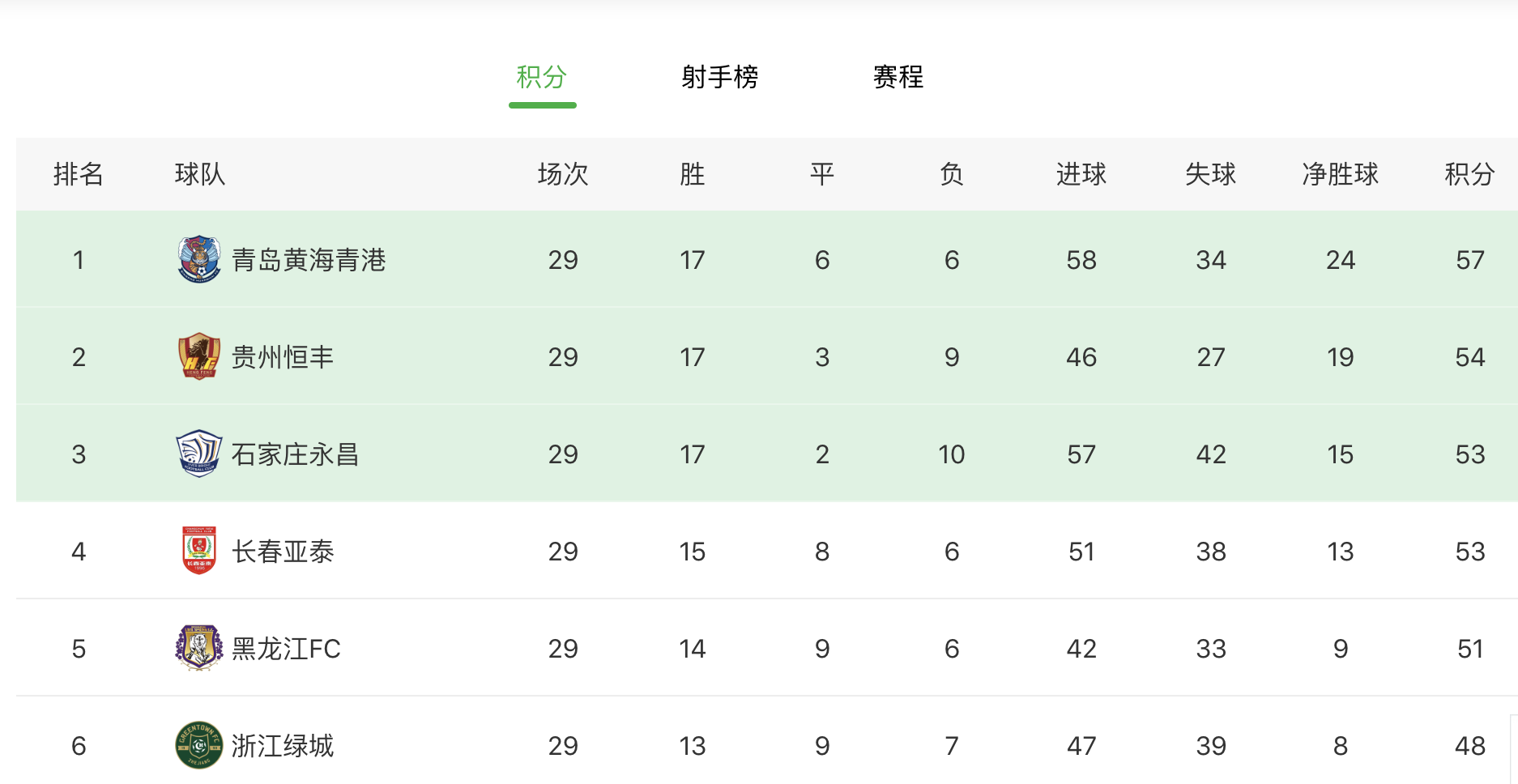The width and height of the screenshot is (1518, 784).
Task: Click the Heilongjiang FC purple logo
Action: pyautogui.click(x=199, y=648)
